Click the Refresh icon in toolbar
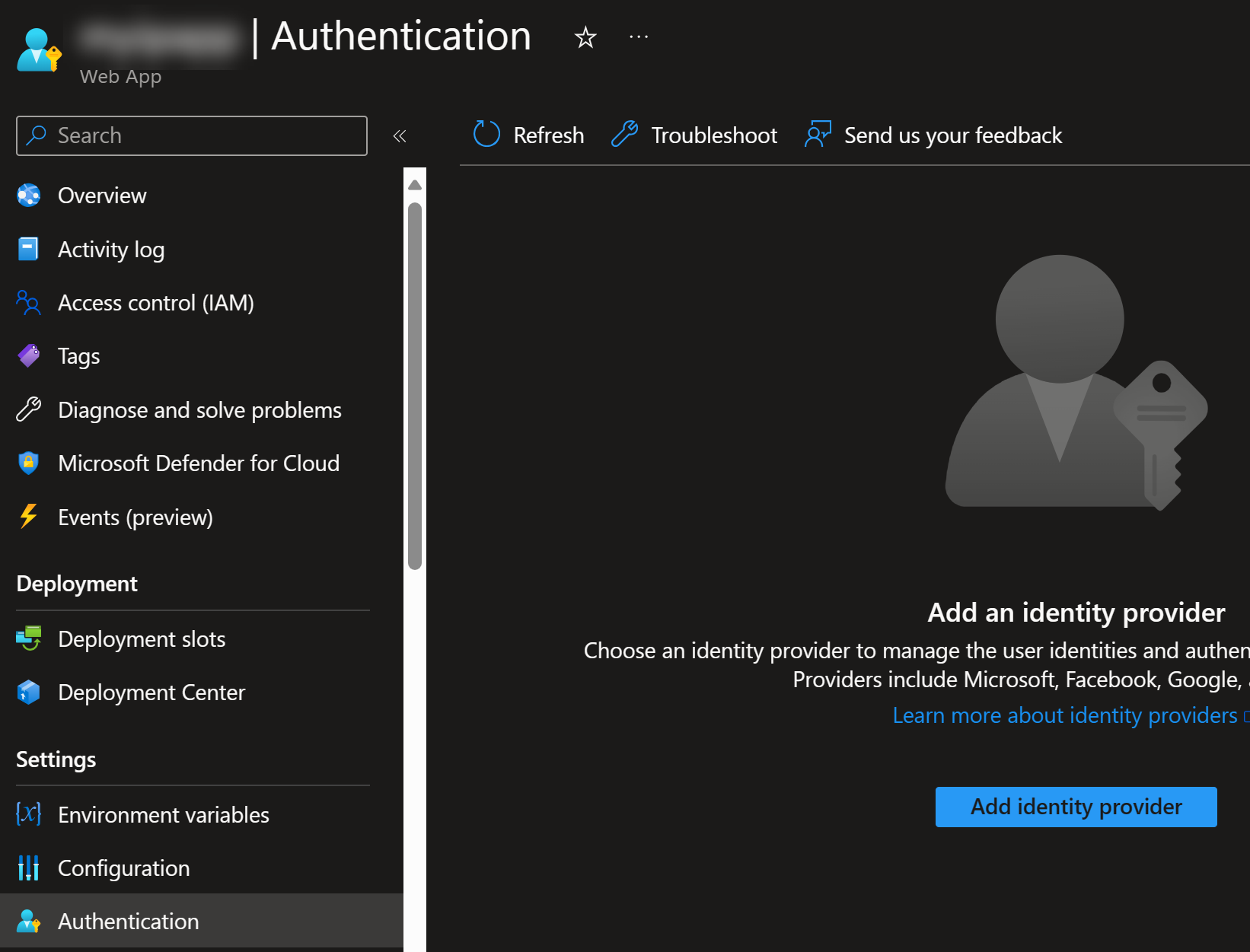This screenshot has height=952, width=1250. [x=486, y=134]
